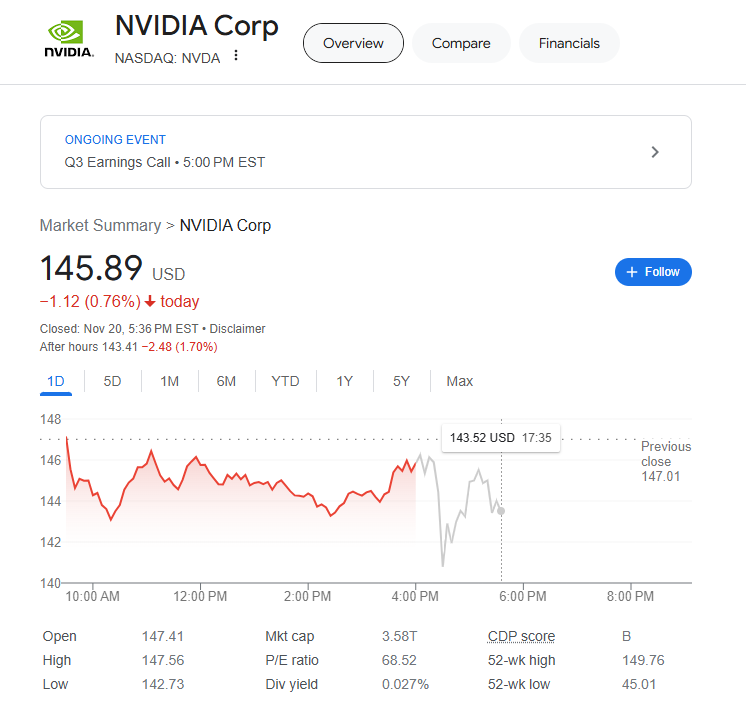The width and height of the screenshot is (746, 701).
Task: Expand the Q3 Earnings Call event chevron
Action: [x=655, y=152]
